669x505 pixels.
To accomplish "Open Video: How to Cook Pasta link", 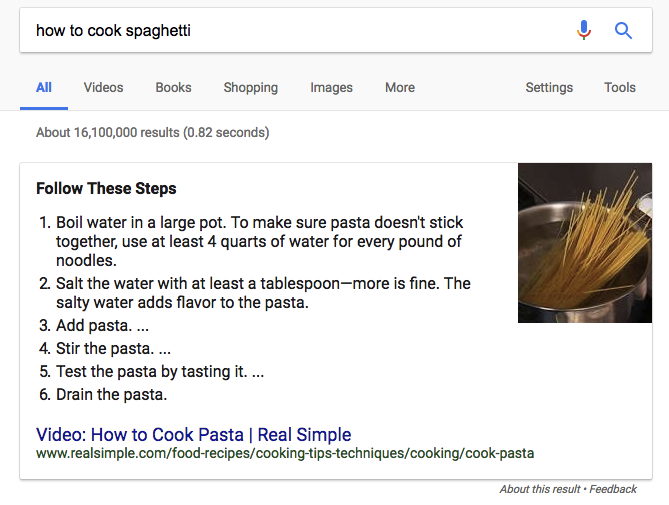I will (193, 435).
